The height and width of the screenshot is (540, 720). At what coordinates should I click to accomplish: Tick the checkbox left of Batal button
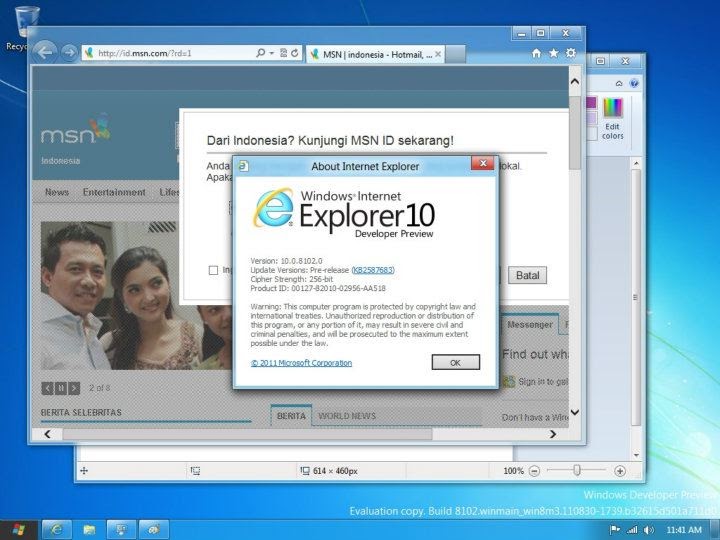pyautogui.click(x=214, y=270)
